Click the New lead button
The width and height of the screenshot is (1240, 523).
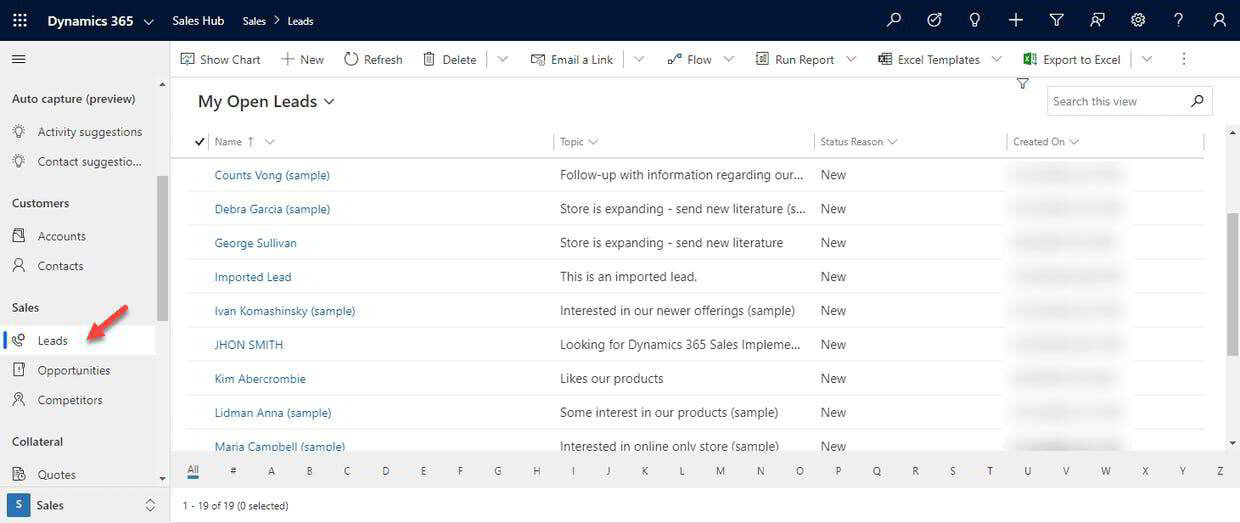(x=302, y=59)
